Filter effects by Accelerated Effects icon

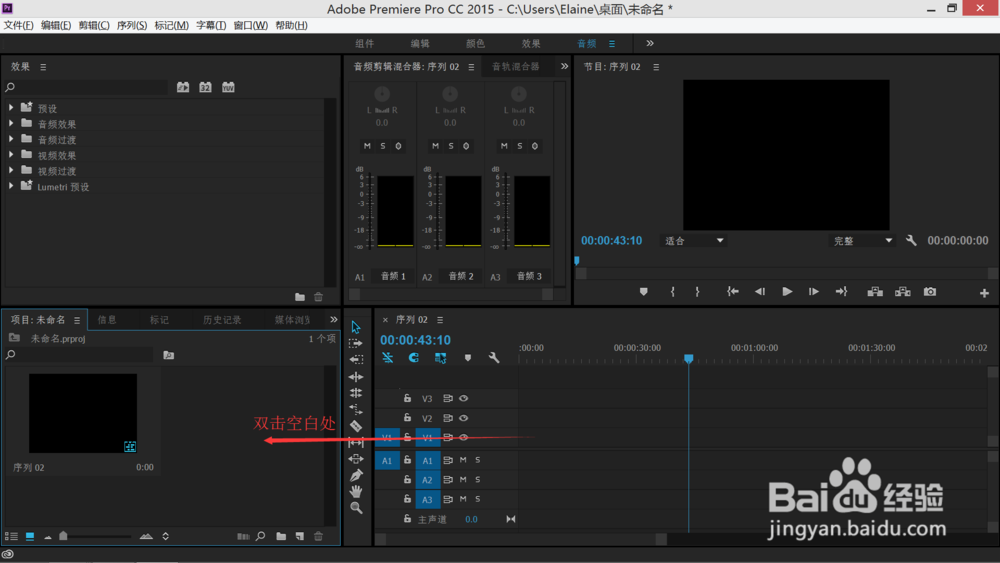click(x=183, y=87)
